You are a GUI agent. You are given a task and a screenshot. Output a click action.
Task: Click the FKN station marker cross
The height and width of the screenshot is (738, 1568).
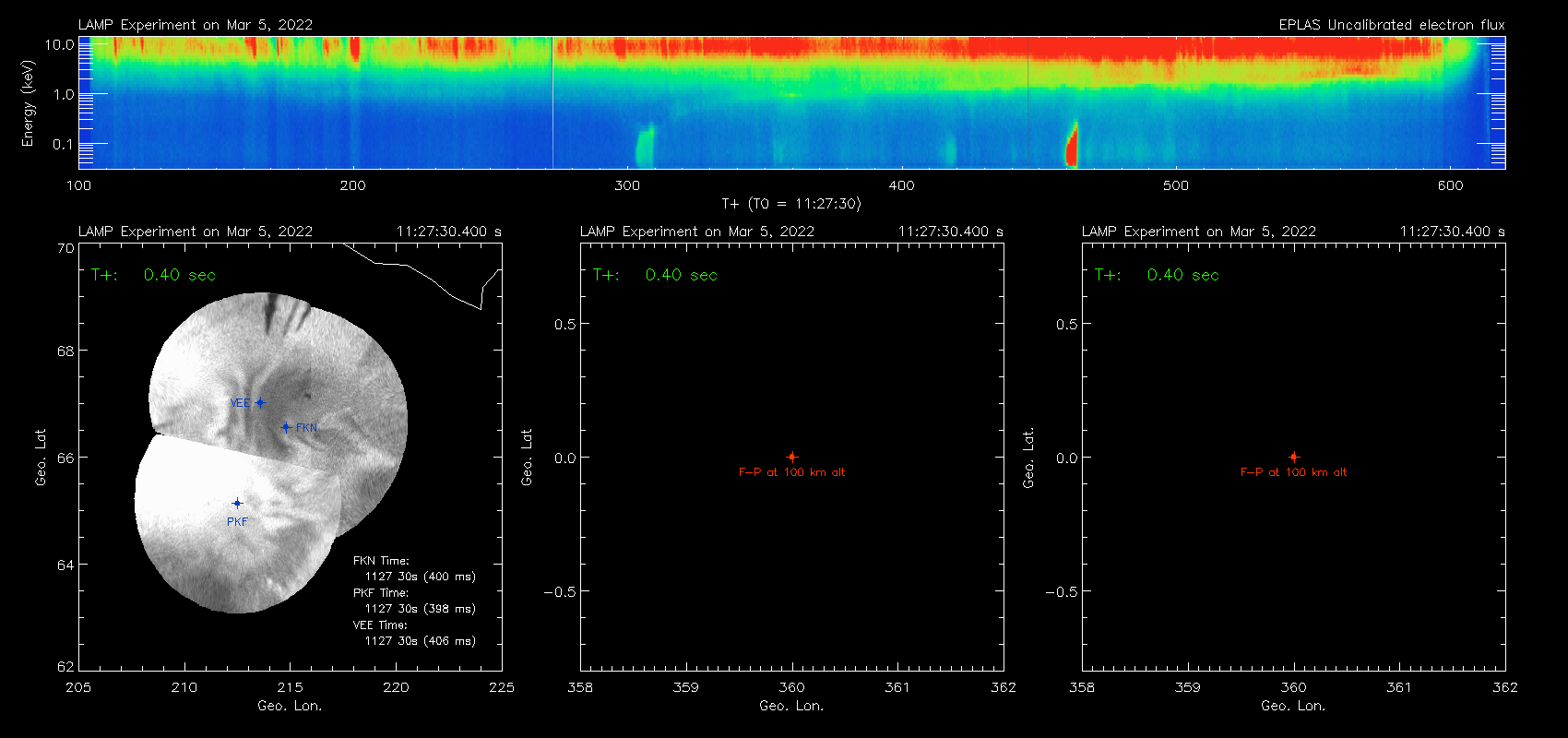286,427
